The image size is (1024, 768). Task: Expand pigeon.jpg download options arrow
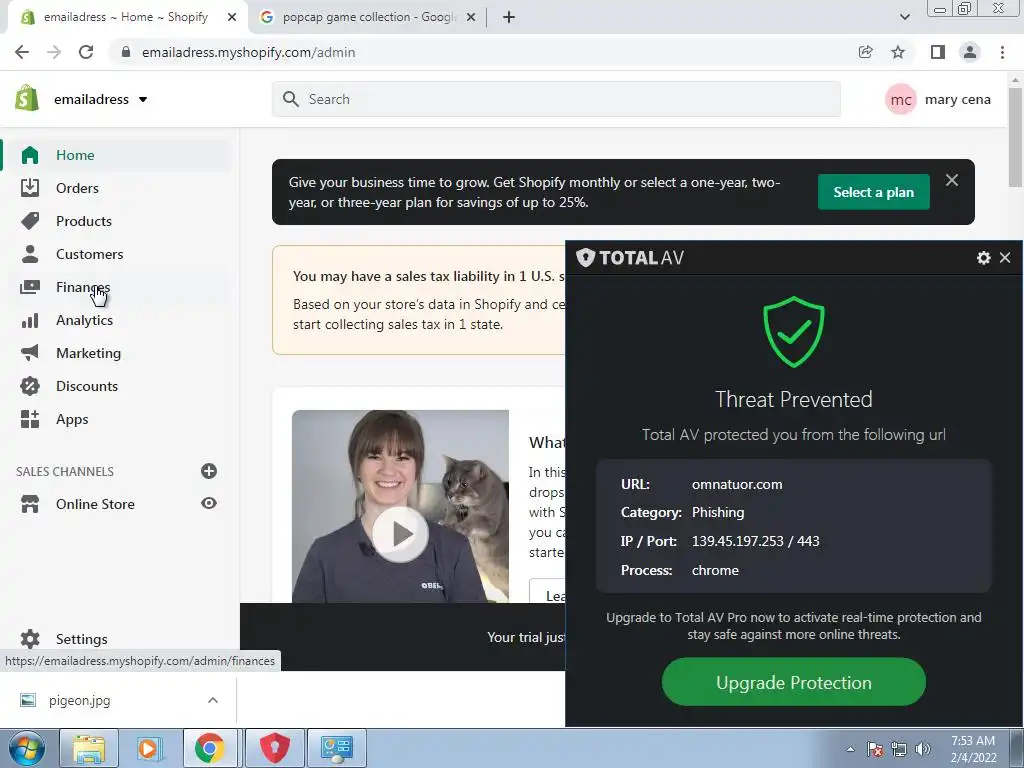[x=213, y=700]
